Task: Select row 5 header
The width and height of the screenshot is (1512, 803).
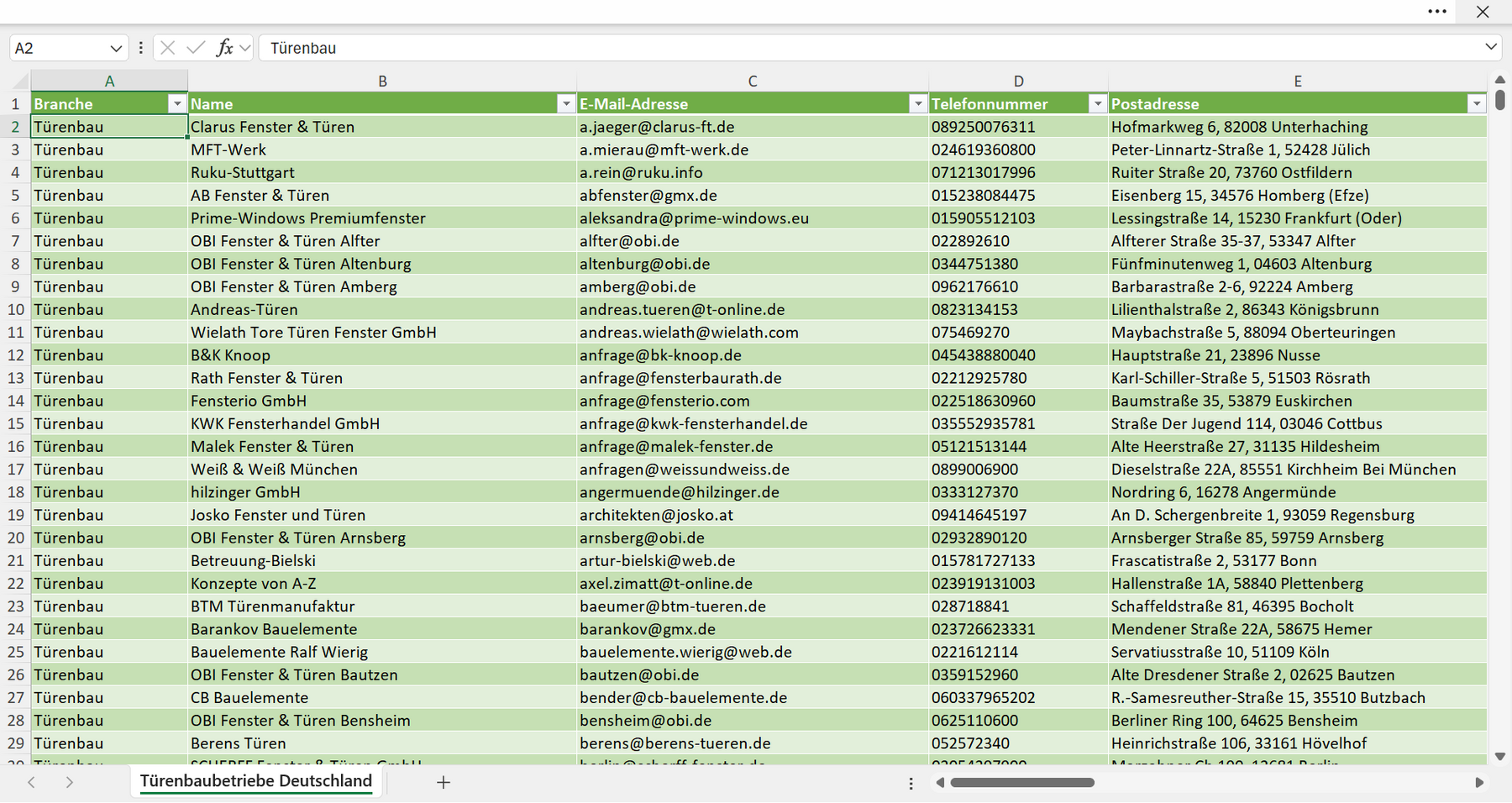Action: [15, 195]
